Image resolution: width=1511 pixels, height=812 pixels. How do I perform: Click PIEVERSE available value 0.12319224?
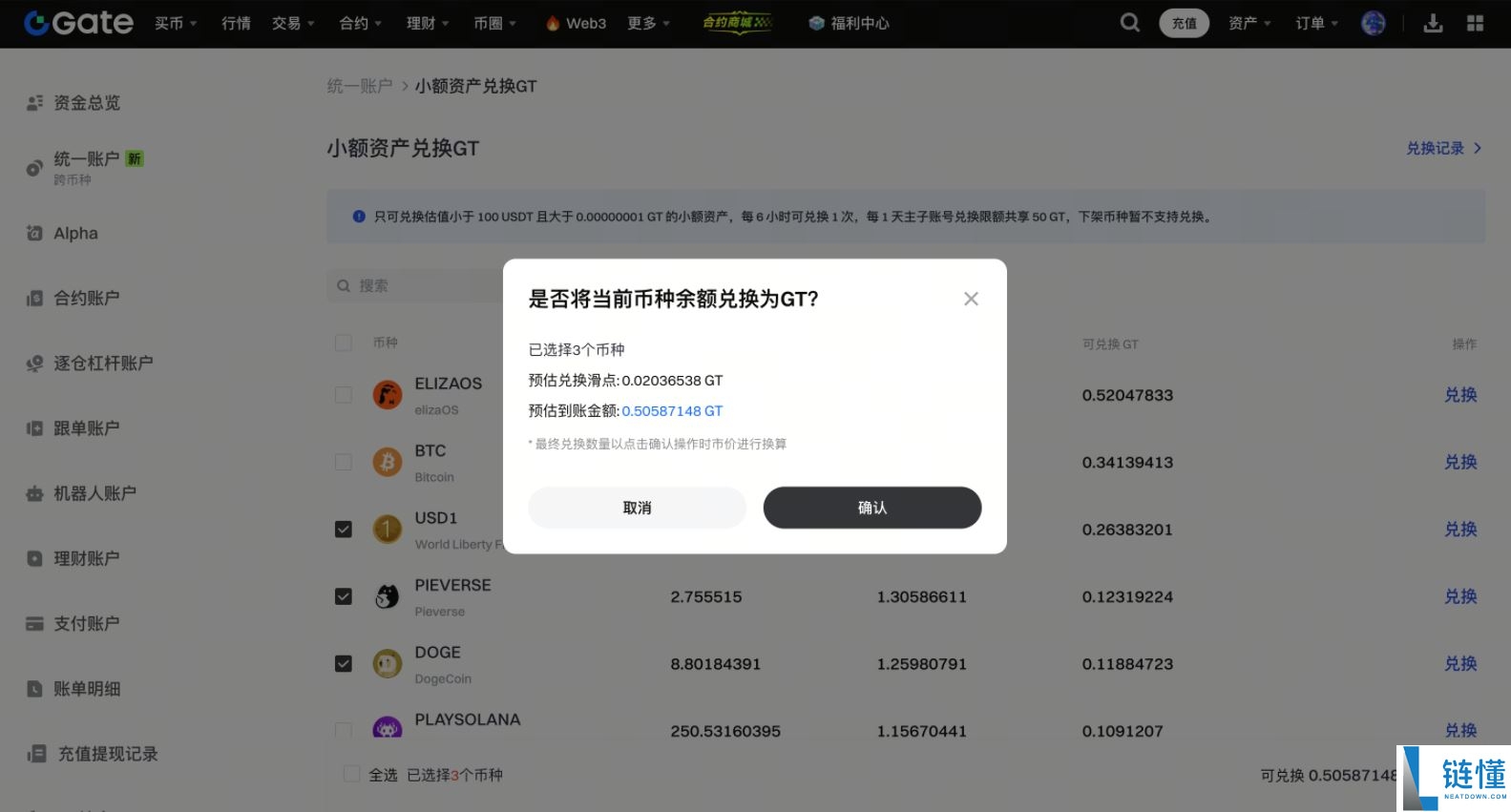(x=1127, y=596)
